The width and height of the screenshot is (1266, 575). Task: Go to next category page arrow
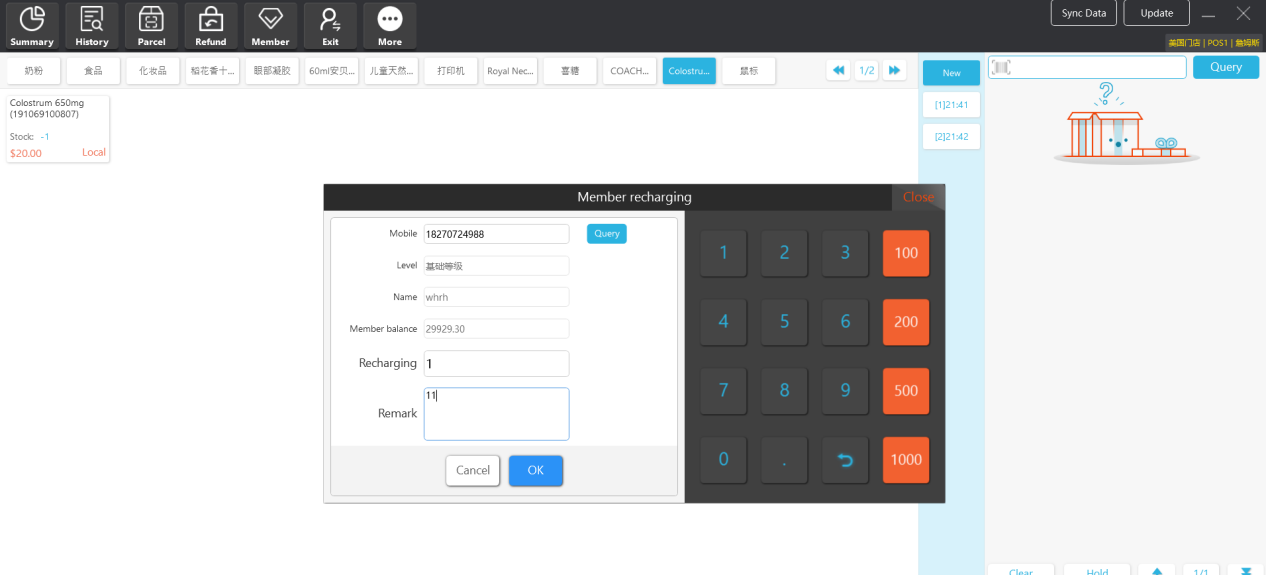tap(895, 71)
